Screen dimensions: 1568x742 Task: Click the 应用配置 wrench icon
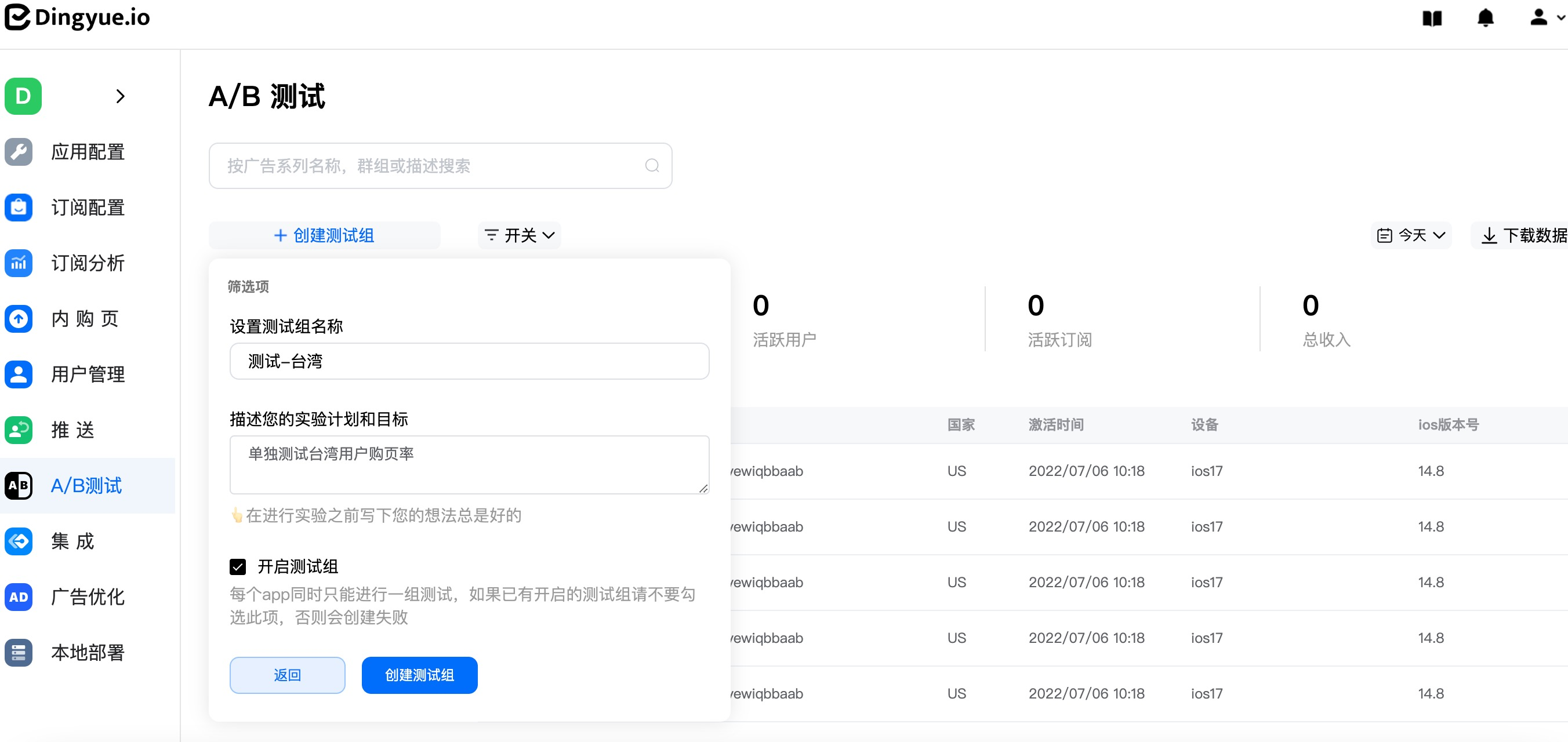point(19,151)
